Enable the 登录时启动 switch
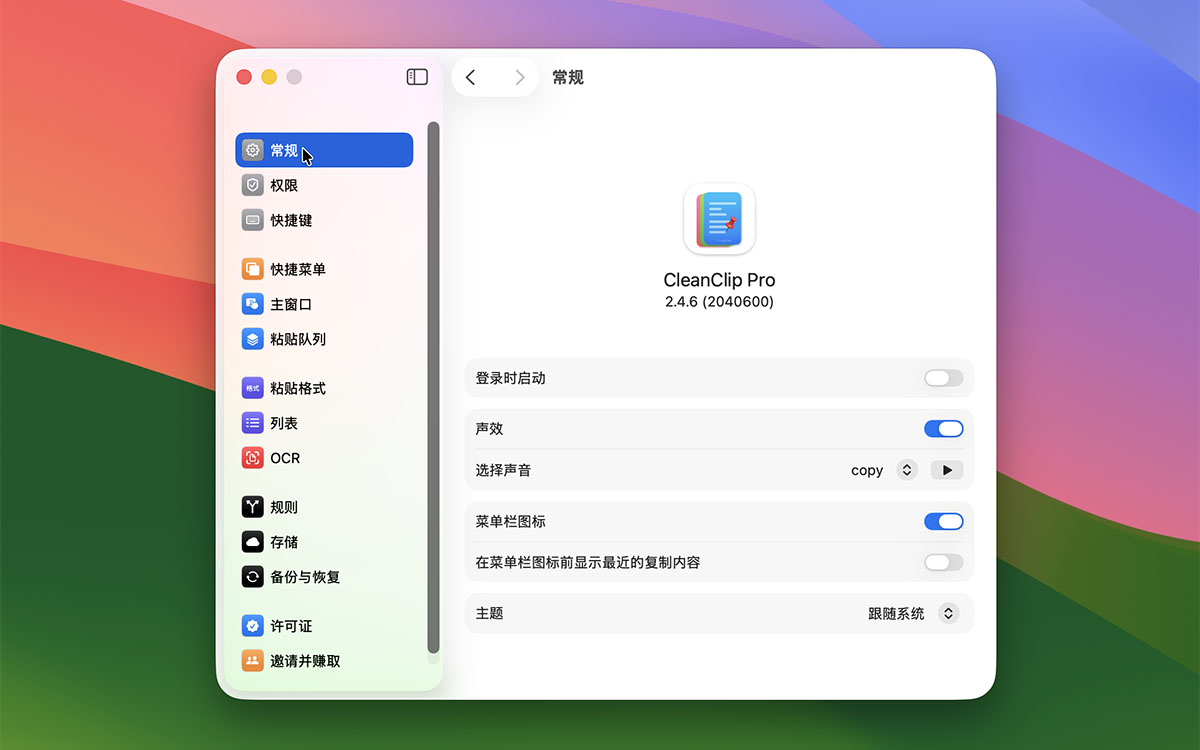 tap(943, 378)
